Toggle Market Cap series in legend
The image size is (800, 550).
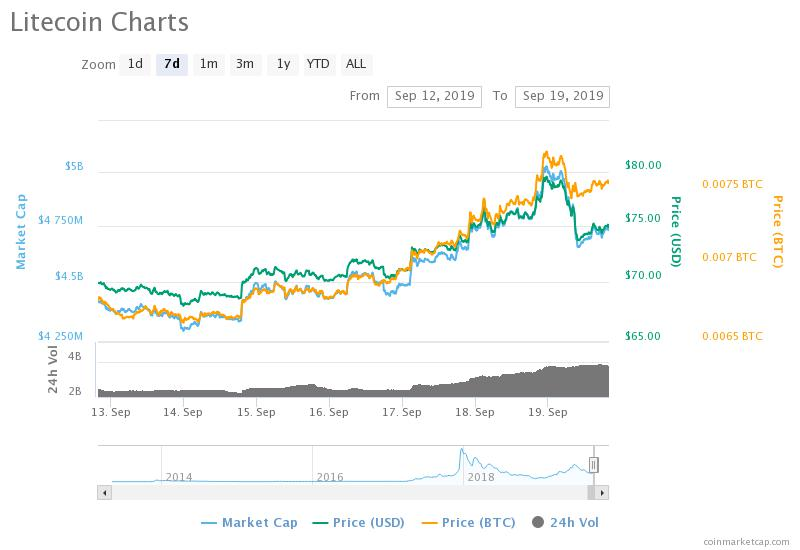pyautogui.click(x=249, y=522)
